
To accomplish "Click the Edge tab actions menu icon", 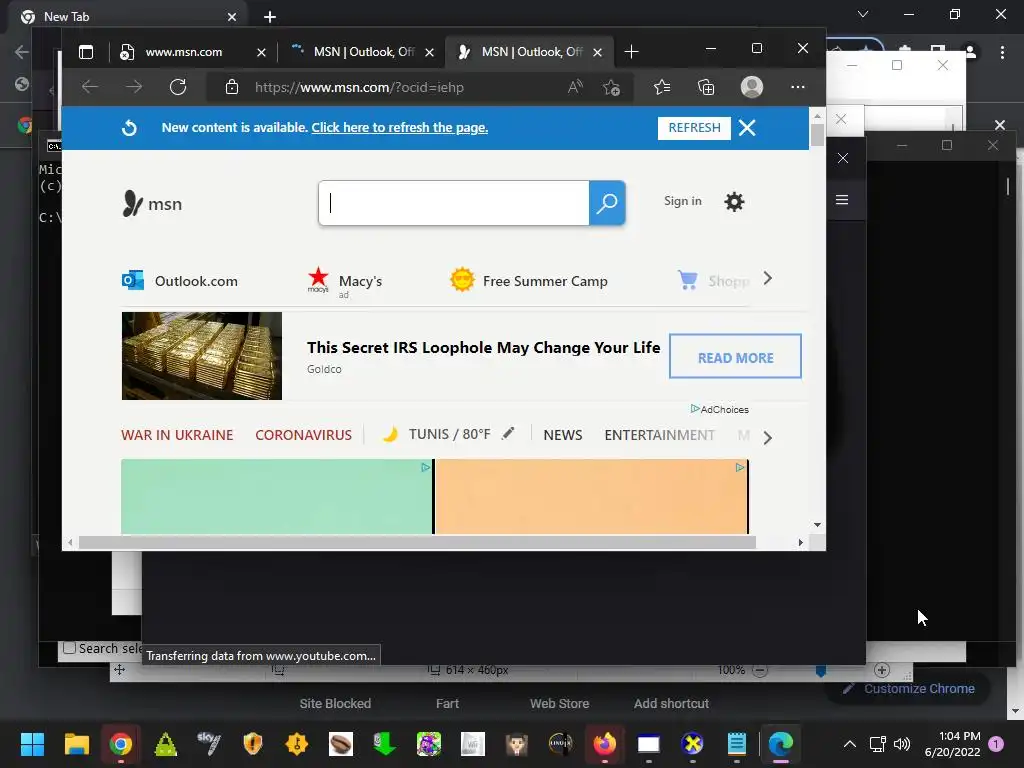I will (86, 52).
